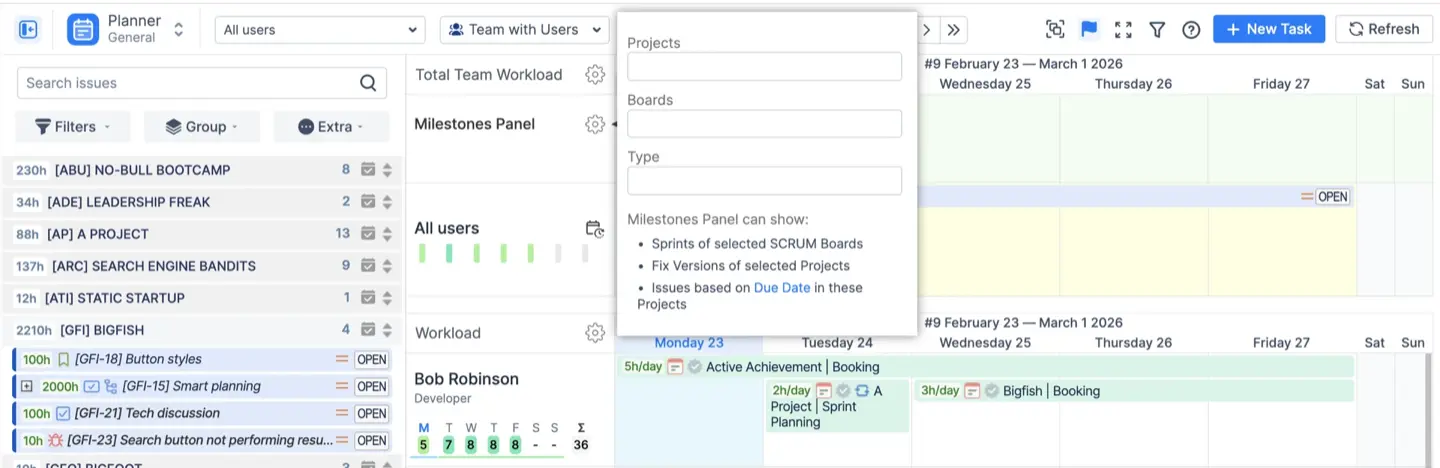The image size is (1440, 468).
Task: Open the Group dropdown
Action: point(201,127)
